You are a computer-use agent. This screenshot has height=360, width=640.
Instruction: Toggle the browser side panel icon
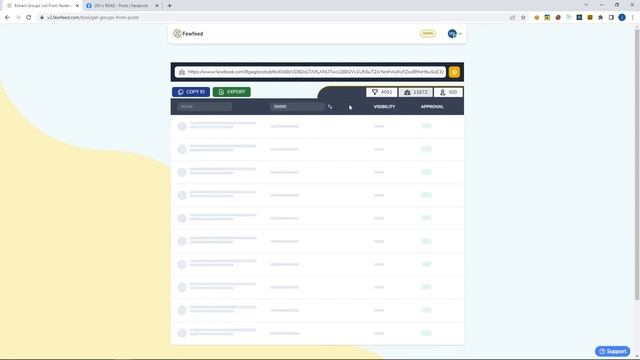pos(611,18)
